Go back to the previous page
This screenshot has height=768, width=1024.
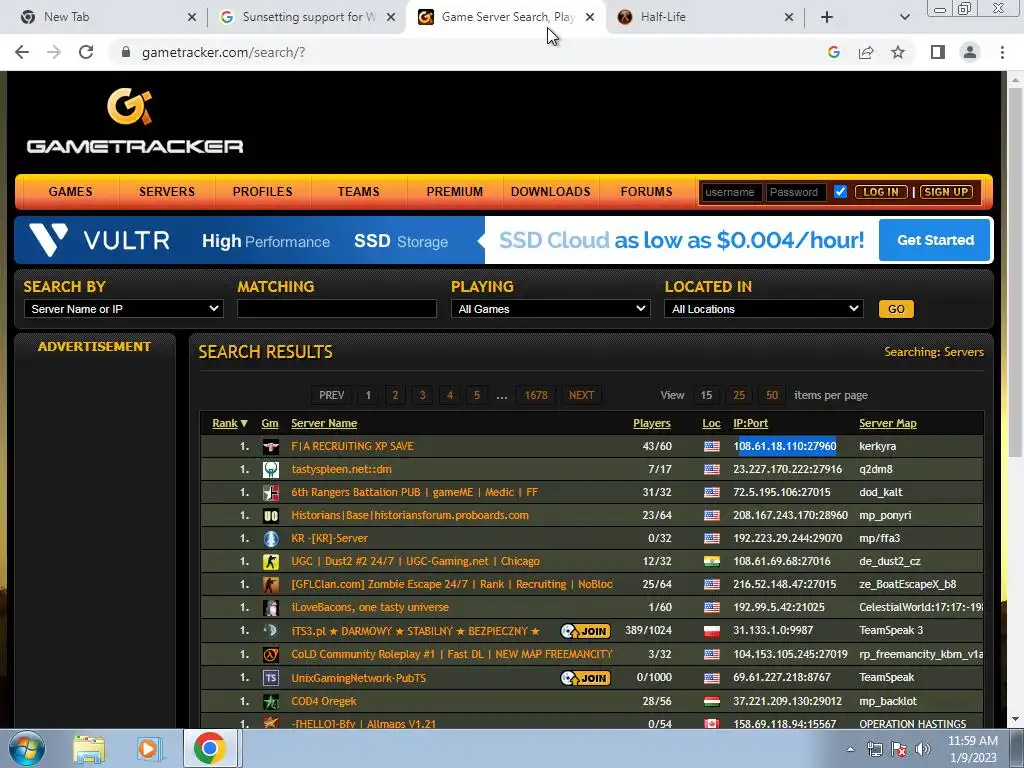click(22, 52)
